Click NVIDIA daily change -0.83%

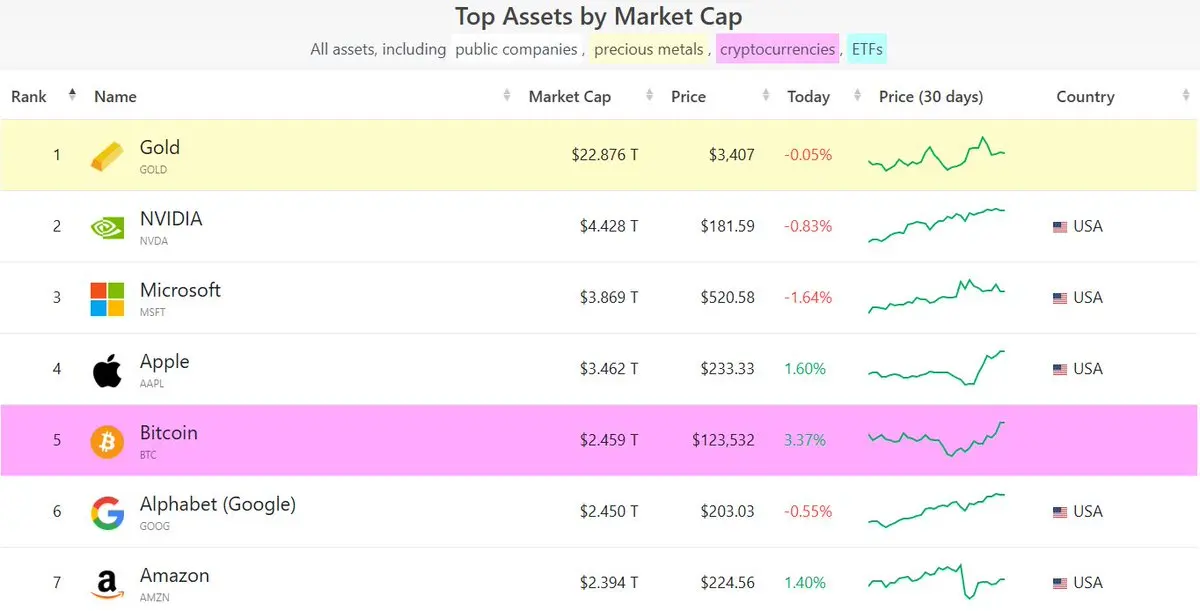(808, 227)
